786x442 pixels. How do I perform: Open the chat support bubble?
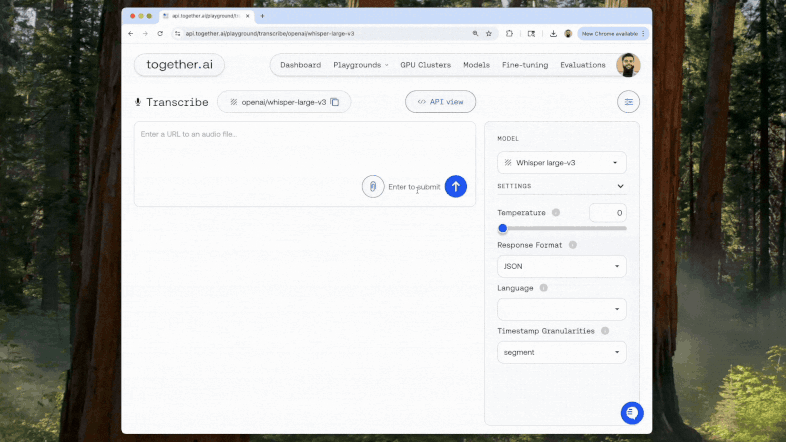pos(632,413)
